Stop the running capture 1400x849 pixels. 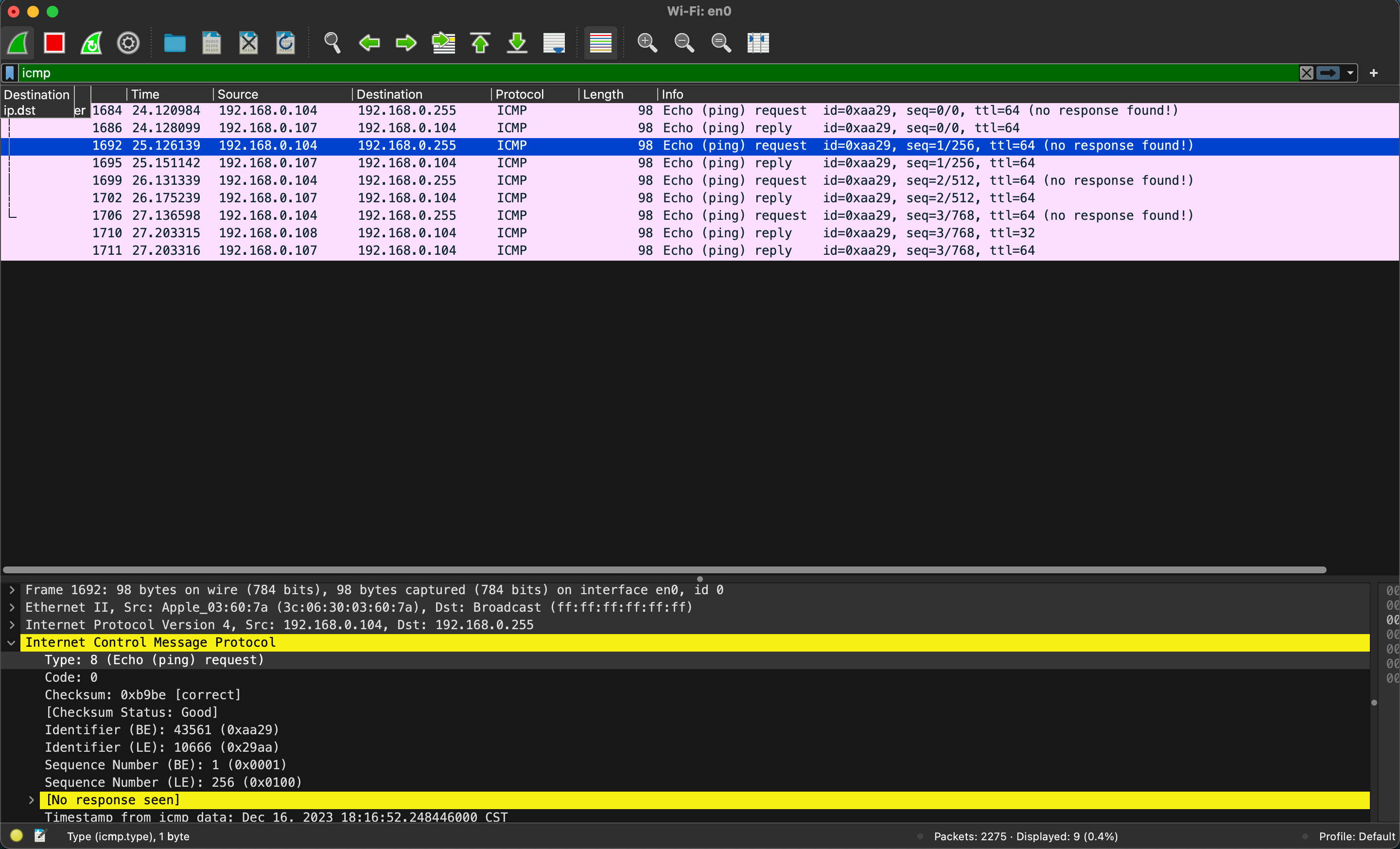pyautogui.click(x=54, y=43)
